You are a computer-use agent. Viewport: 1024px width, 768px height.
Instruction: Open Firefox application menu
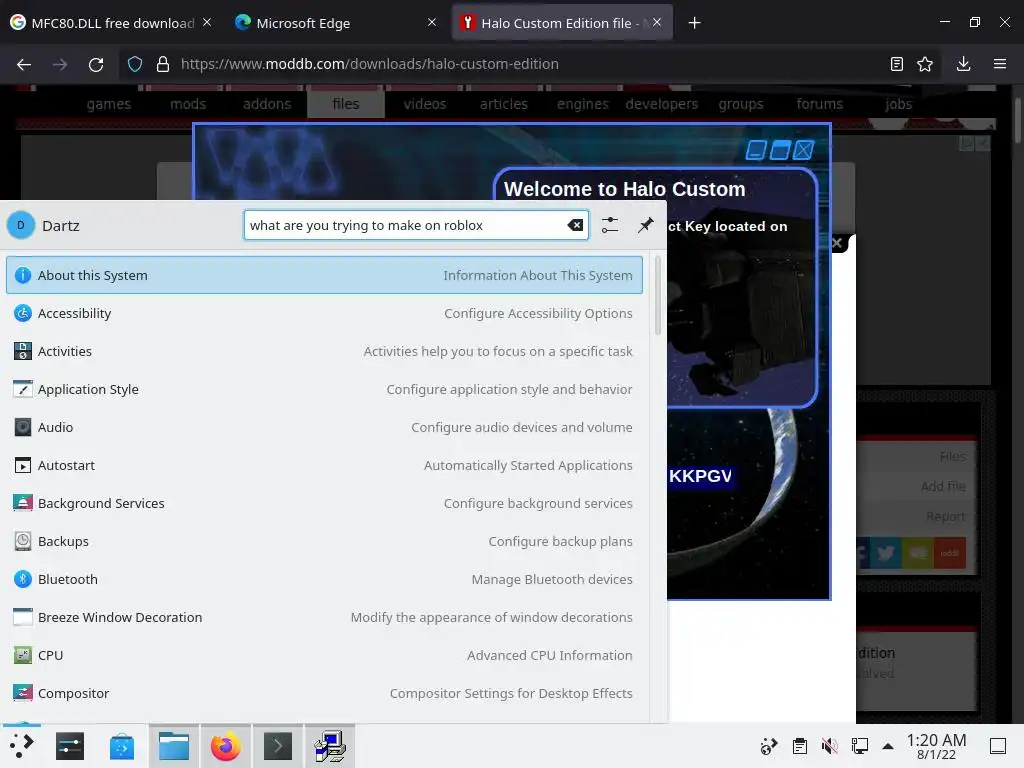[x=999, y=64]
